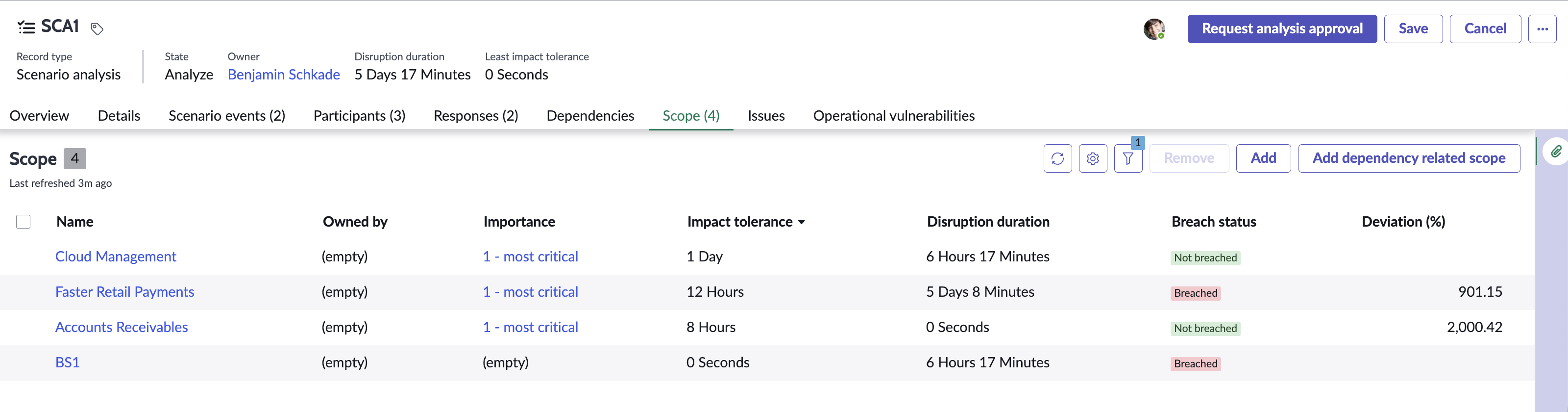Click the tag icon next to SCA1
This screenshot has height=412, width=1568.
[97, 28]
